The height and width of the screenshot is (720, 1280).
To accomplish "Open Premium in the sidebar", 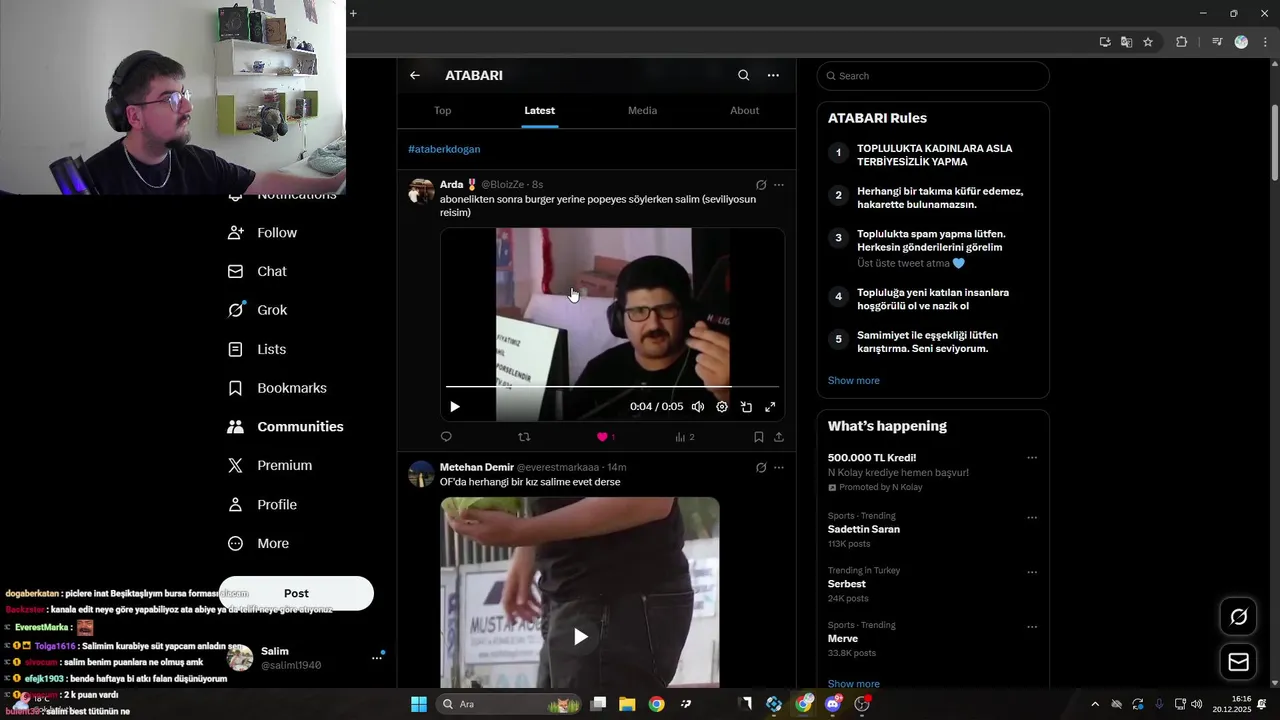I will (270, 465).
